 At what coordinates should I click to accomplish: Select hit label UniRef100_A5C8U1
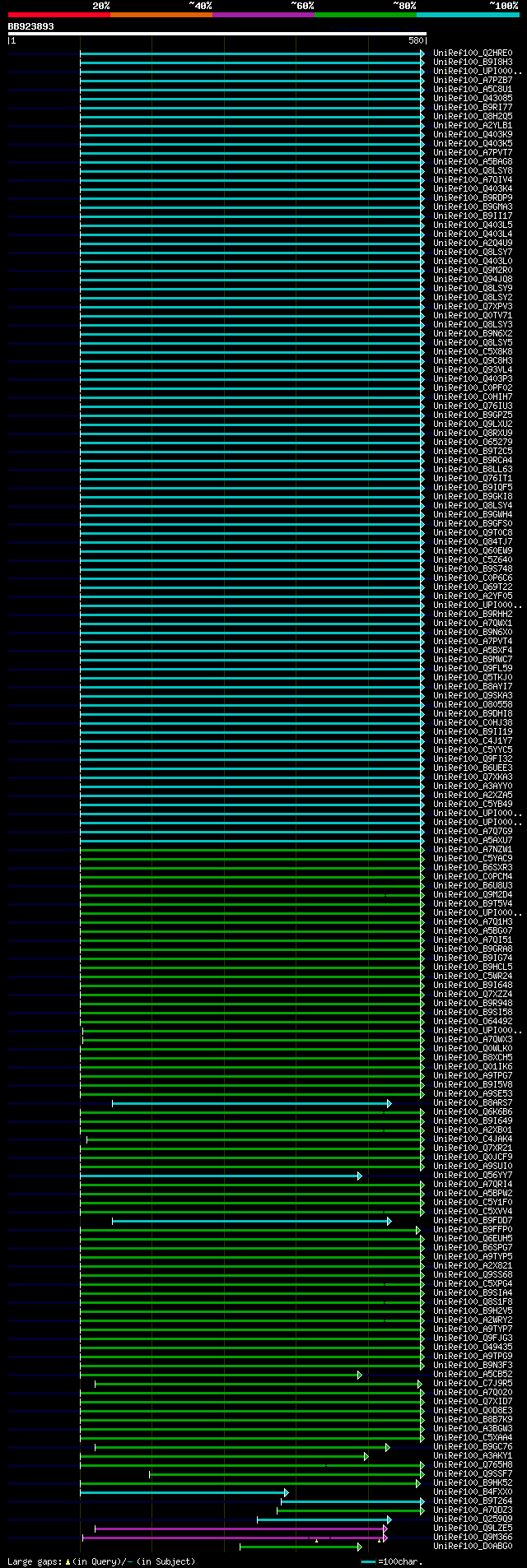[x=473, y=90]
